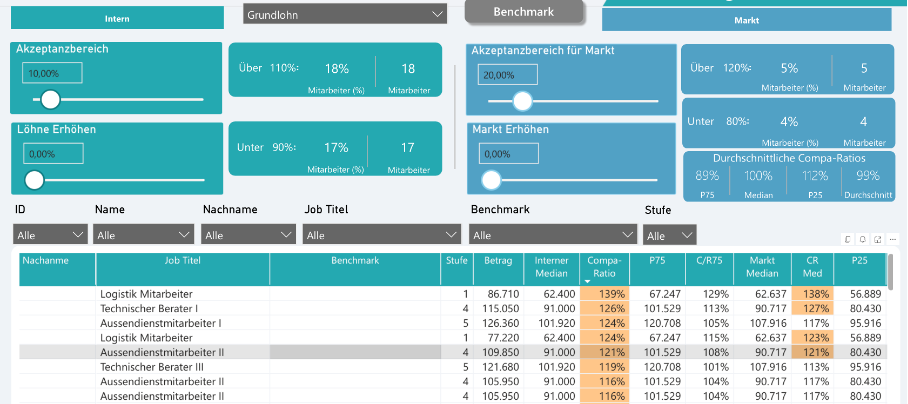This screenshot has height=404, width=908.
Task: Click the Akzeptanzbereich slider handle
Action: tap(48, 99)
